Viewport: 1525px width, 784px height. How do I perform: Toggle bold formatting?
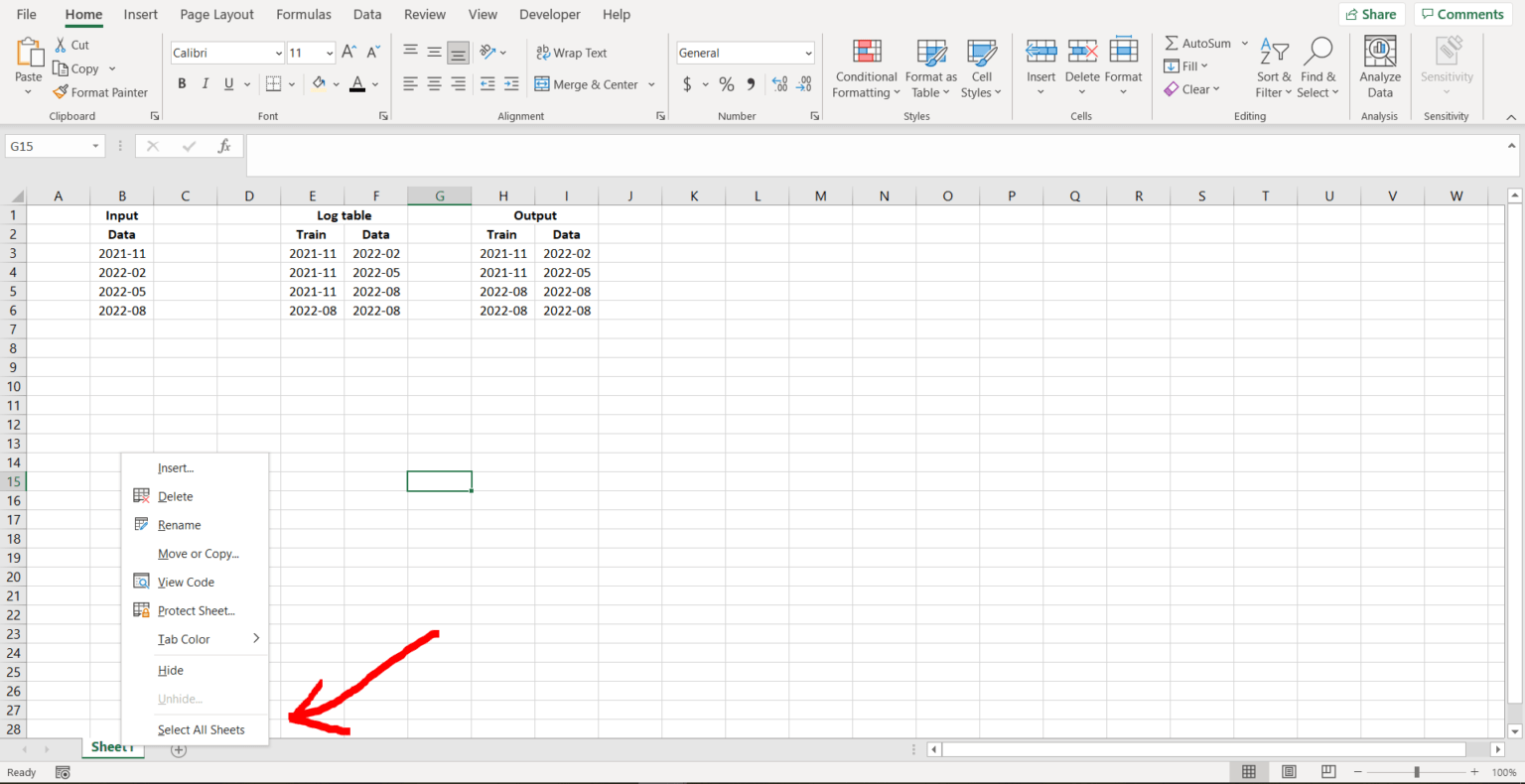(x=182, y=83)
